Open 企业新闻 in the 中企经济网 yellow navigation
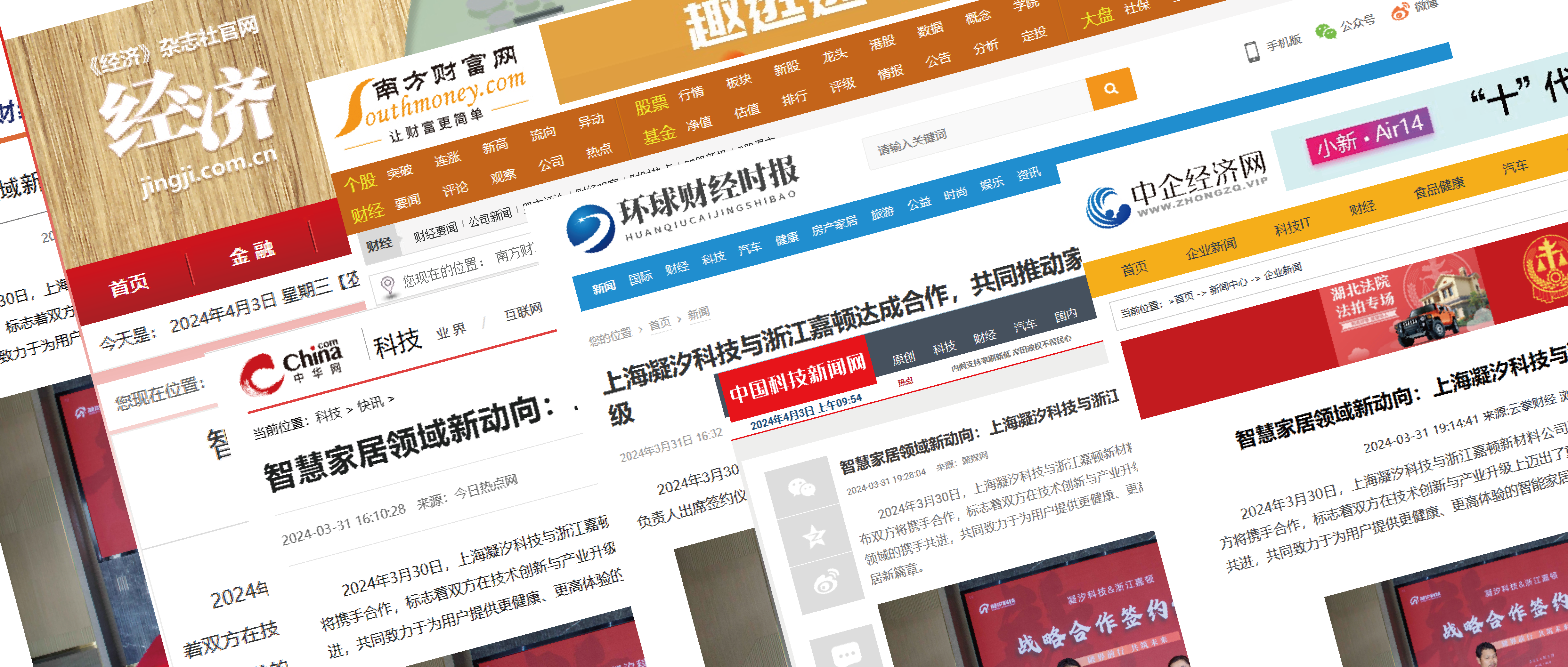1568x667 pixels. 1211,249
